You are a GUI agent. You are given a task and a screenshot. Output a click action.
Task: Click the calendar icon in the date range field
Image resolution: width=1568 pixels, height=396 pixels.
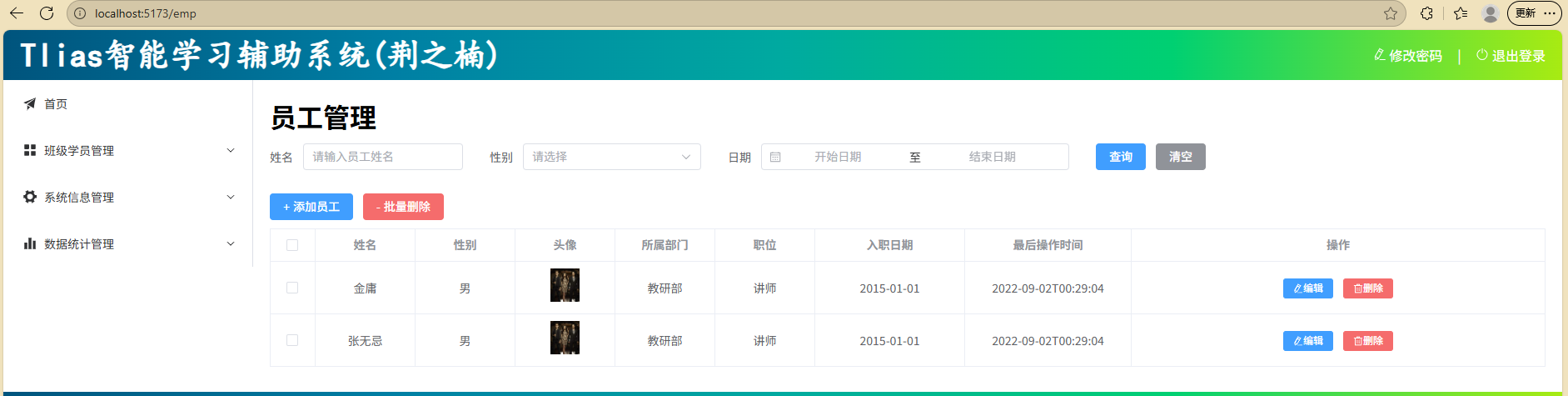click(775, 157)
